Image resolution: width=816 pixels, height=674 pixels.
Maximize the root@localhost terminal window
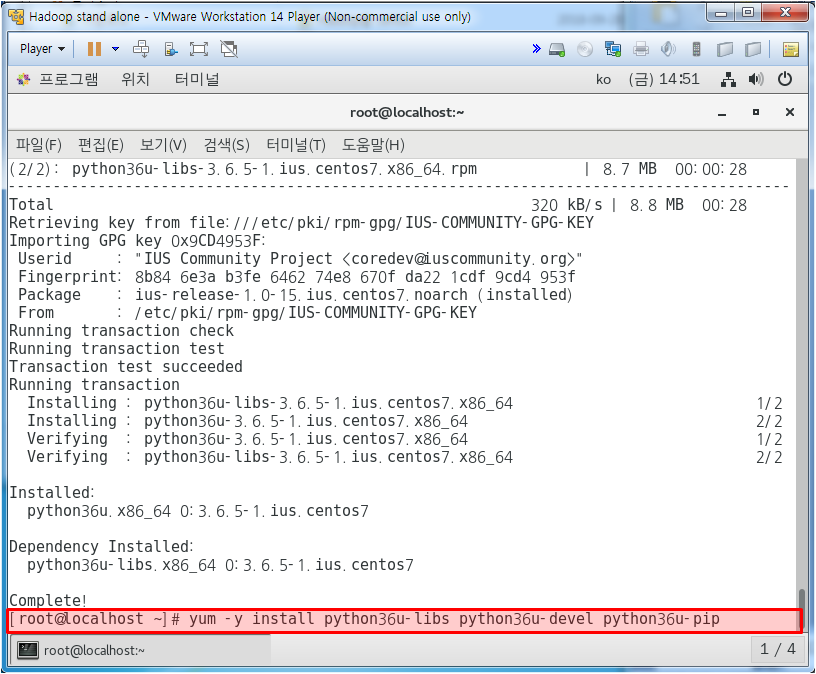[756, 112]
